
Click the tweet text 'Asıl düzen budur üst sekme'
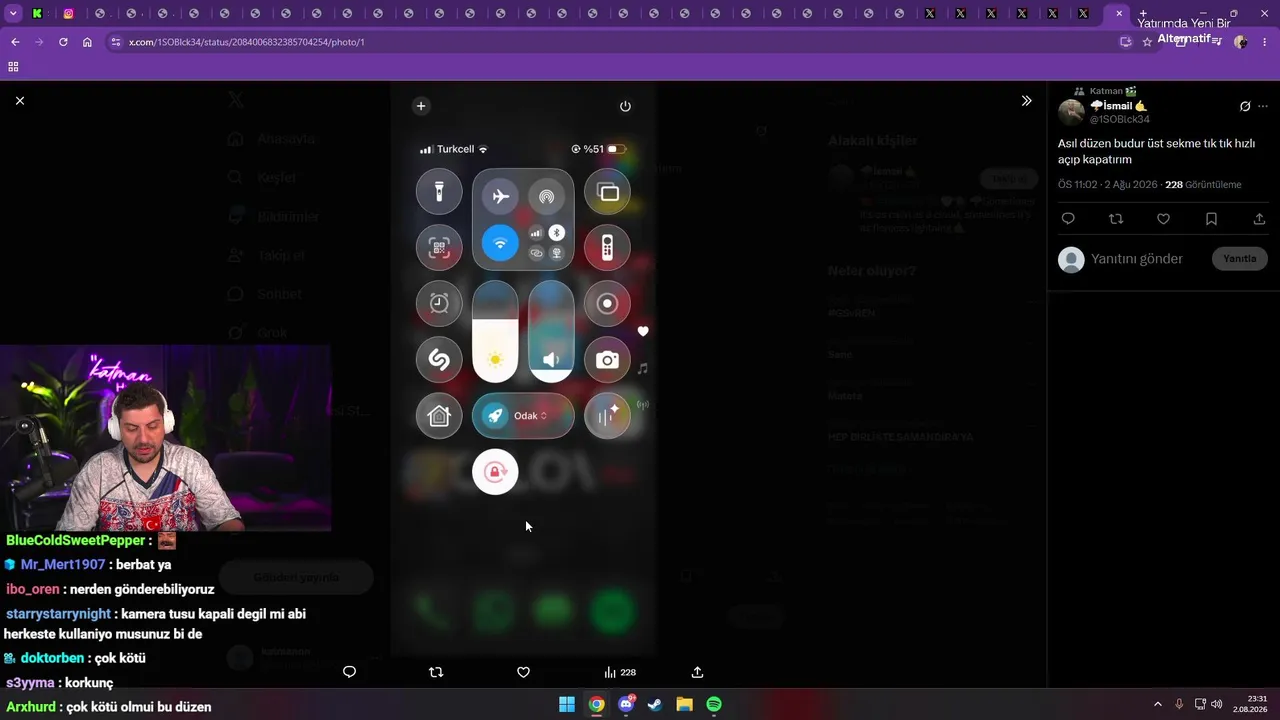click(1156, 151)
